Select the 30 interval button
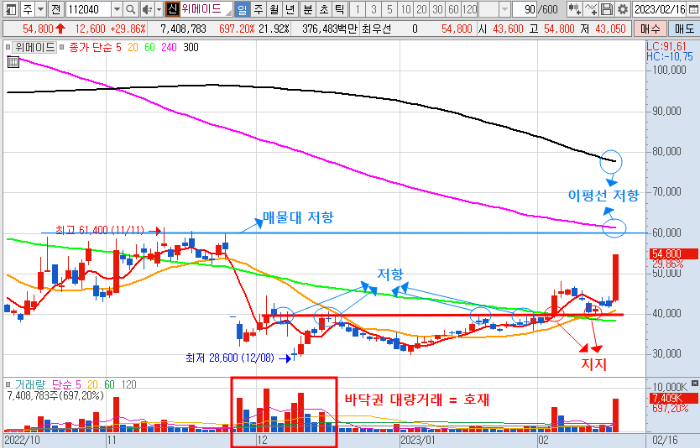The width and height of the screenshot is (700, 448). (438, 9)
